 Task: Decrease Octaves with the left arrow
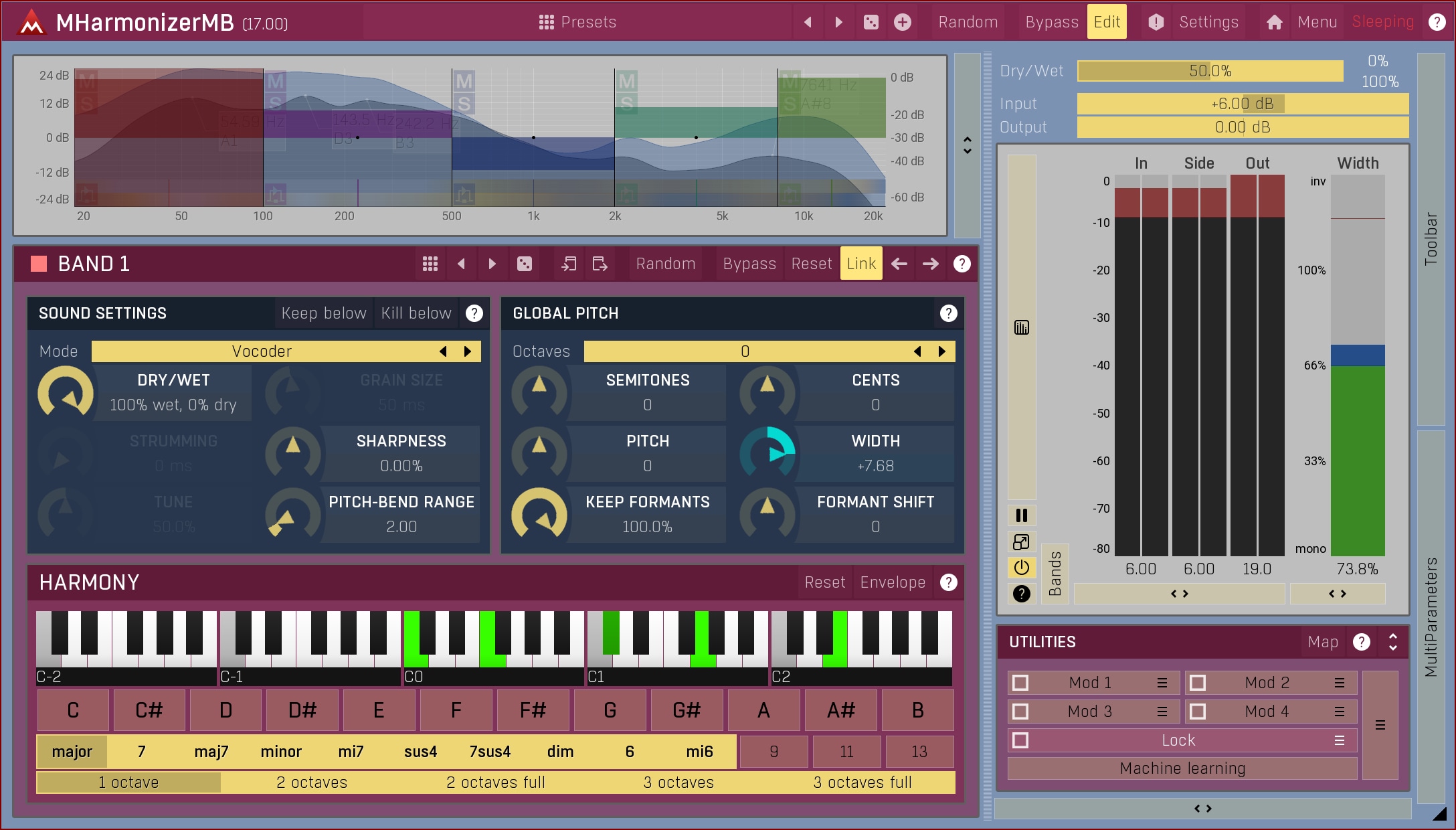917,351
